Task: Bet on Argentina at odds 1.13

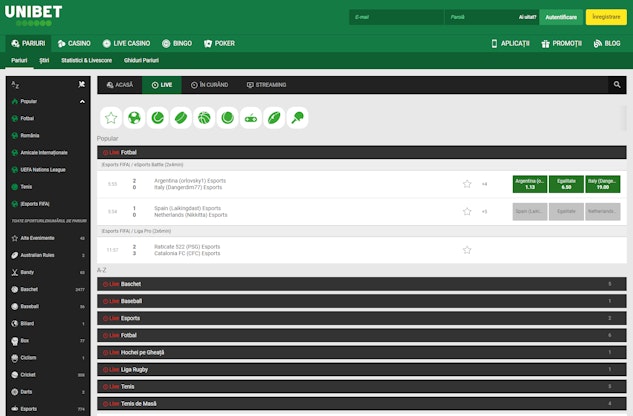Action: pos(530,184)
